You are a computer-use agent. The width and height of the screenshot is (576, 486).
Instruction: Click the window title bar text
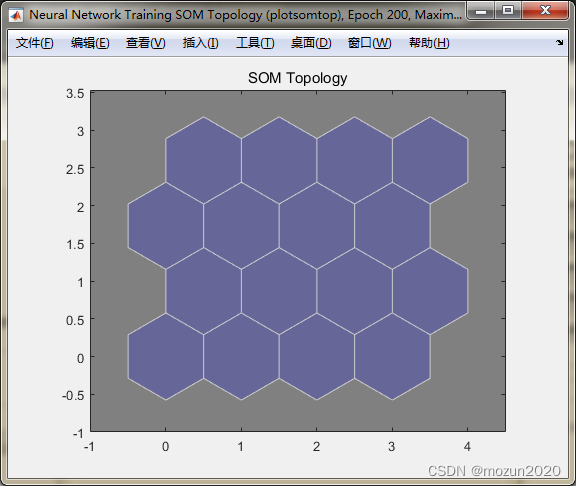click(x=245, y=15)
